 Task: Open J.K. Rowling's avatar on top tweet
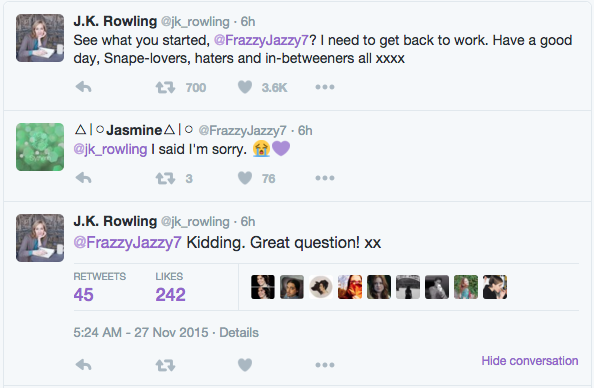click(40, 38)
